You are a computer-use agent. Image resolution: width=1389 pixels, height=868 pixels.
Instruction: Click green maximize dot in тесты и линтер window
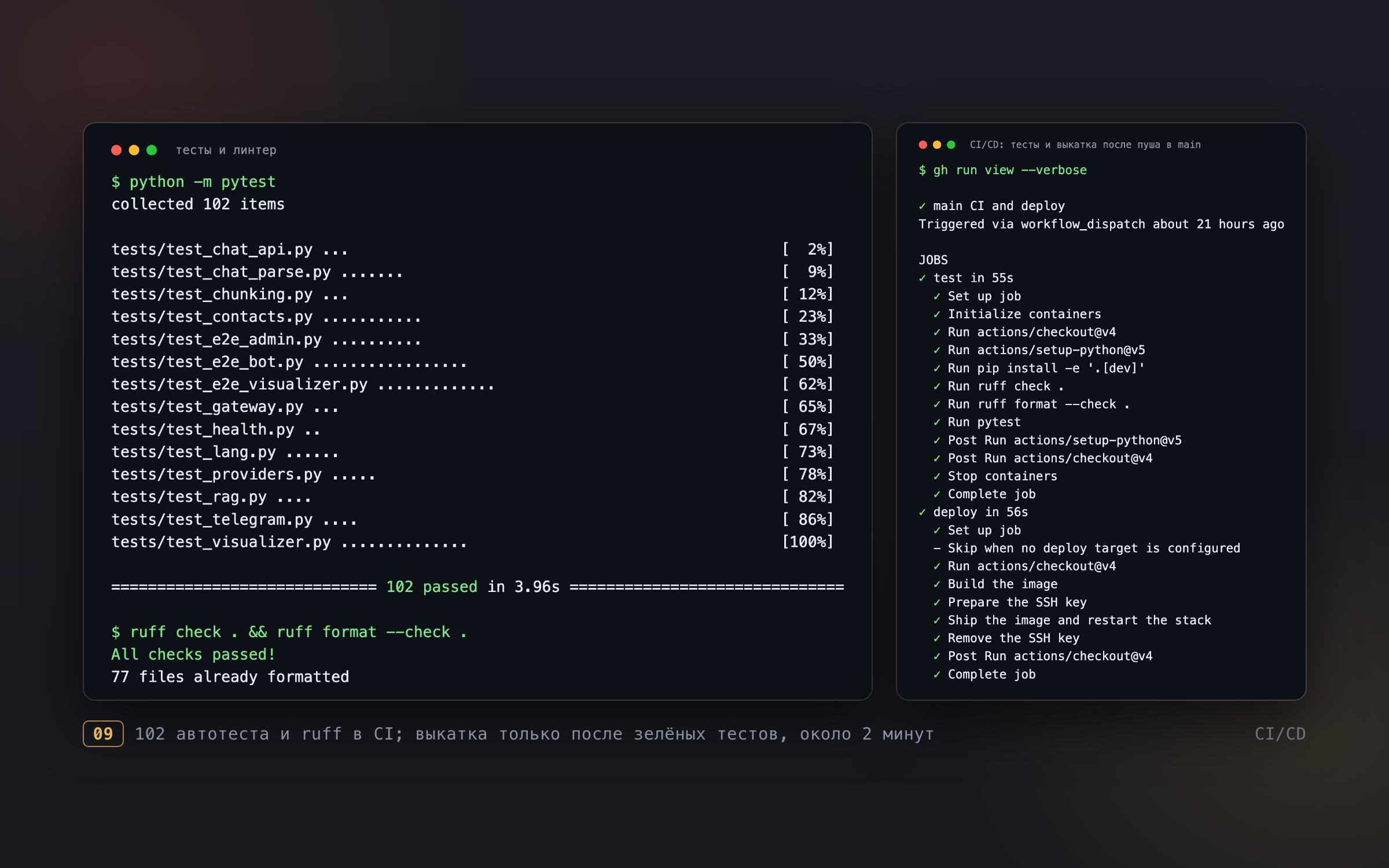pos(152,150)
